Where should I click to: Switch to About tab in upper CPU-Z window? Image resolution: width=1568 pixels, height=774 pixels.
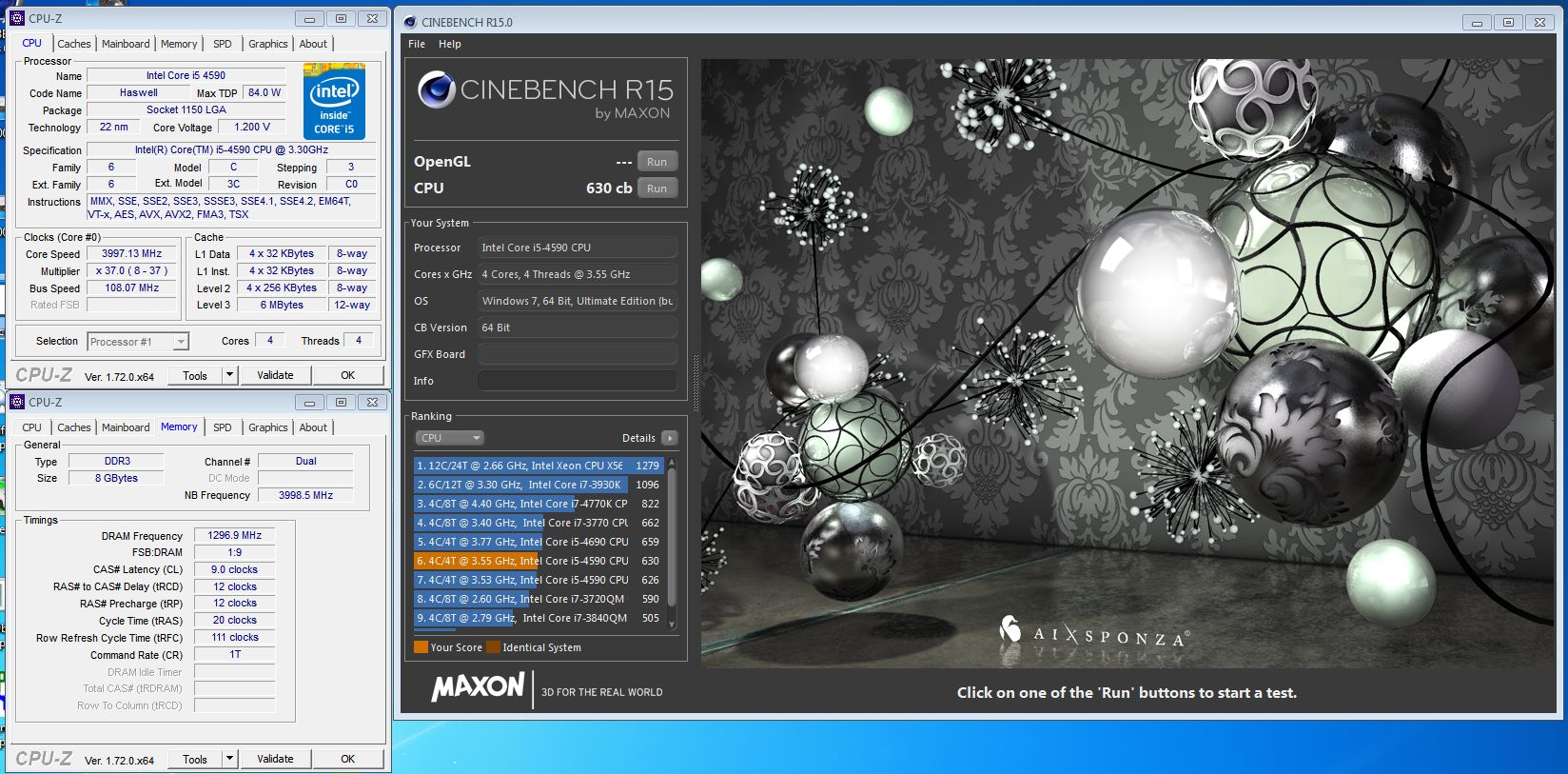pos(313,44)
